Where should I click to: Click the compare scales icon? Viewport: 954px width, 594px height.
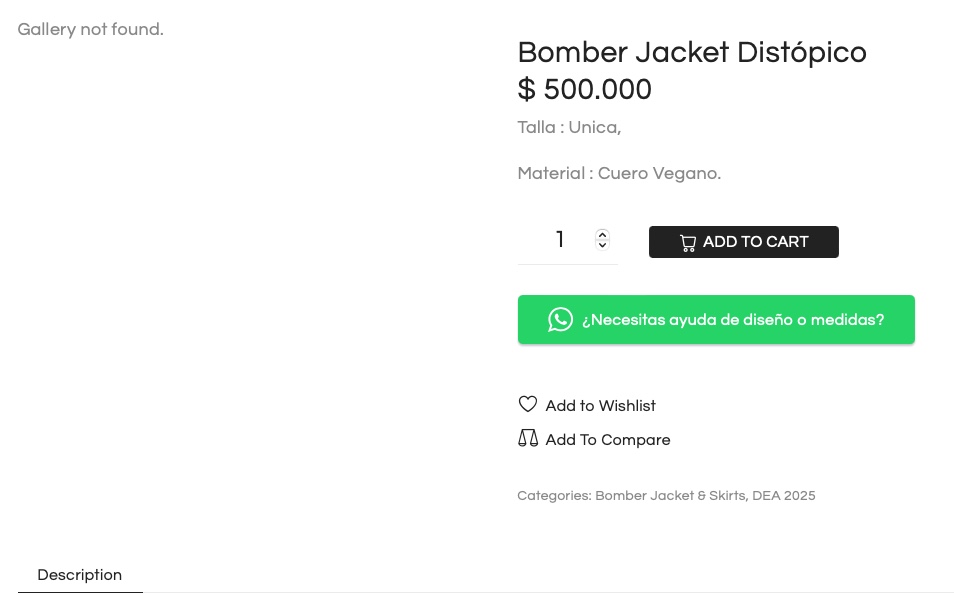tap(528, 438)
